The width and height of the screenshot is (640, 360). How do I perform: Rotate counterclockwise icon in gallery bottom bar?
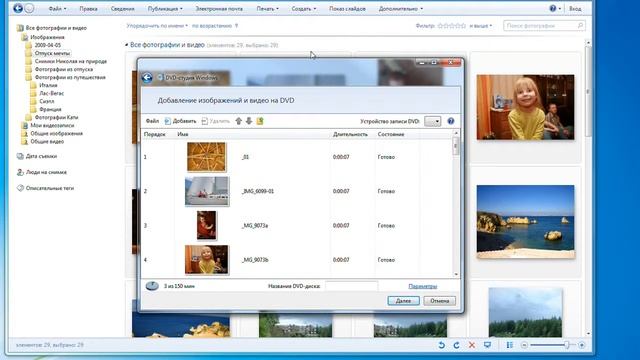(441, 345)
